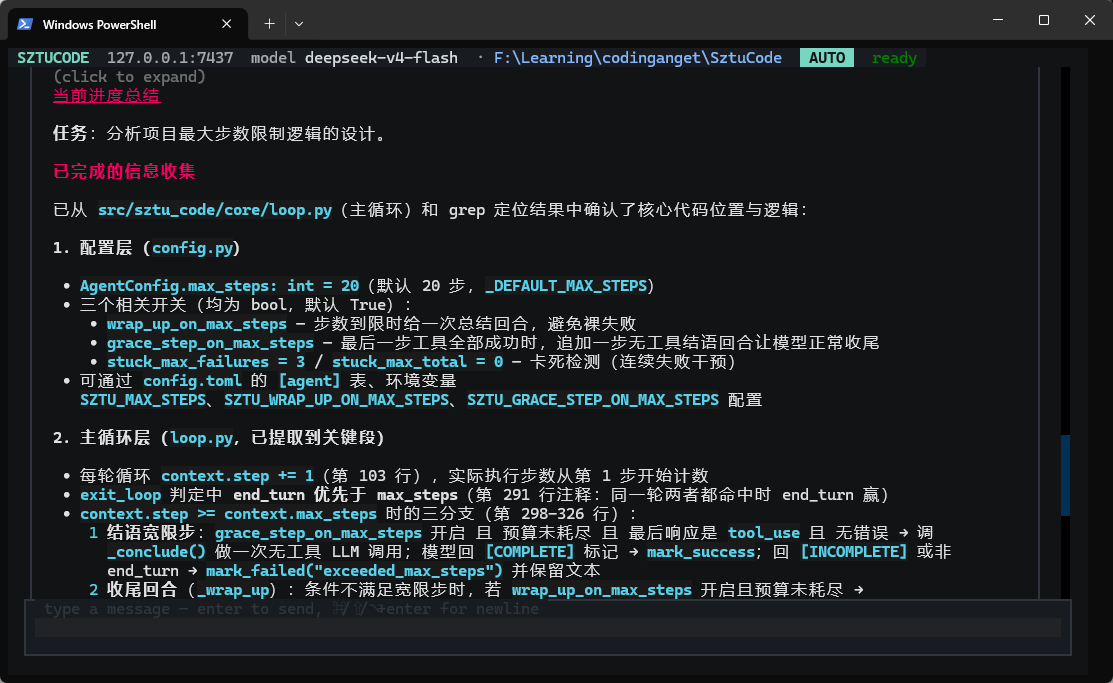Click the _conclude() function name
This screenshot has width=1113, height=683.
coord(156,552)
